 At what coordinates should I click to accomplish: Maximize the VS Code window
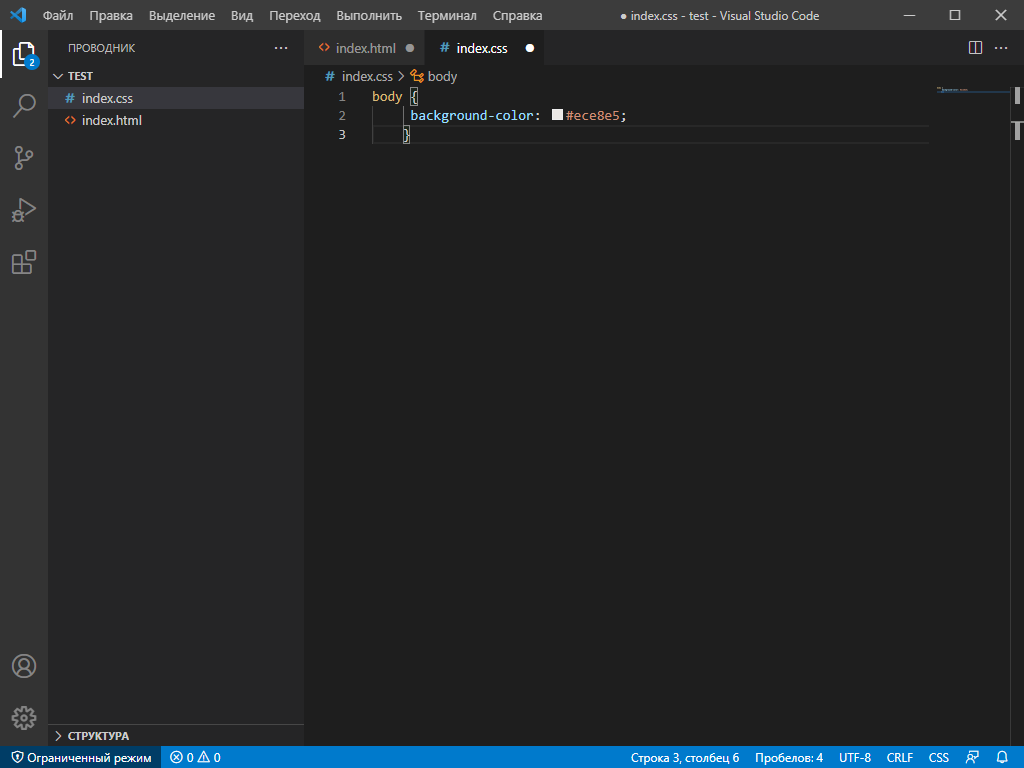[955, 15]
